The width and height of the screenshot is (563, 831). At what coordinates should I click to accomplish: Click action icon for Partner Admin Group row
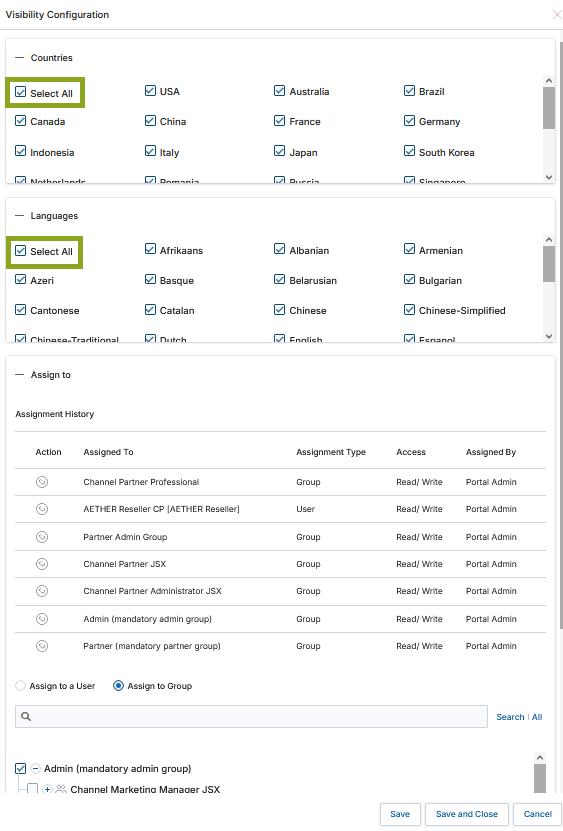(x=42, y=537)
